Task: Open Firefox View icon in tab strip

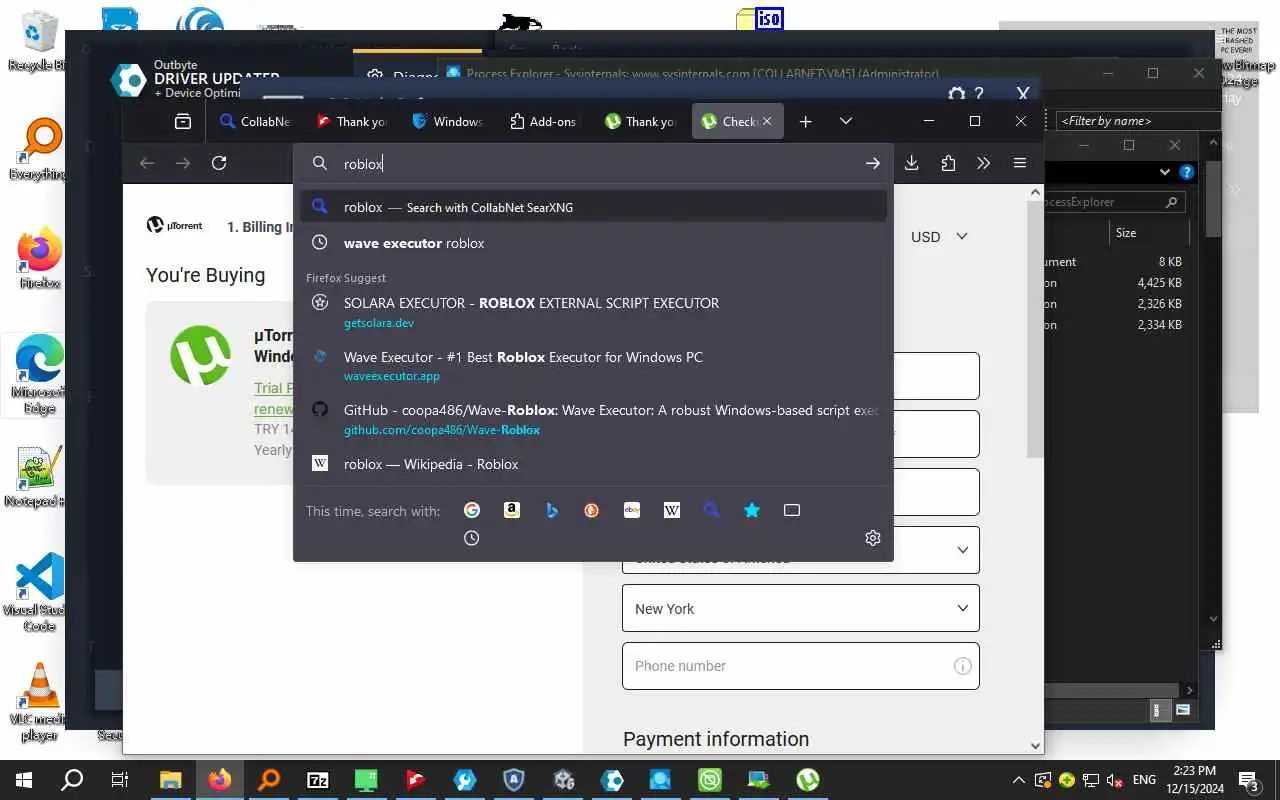Action: (x=183, y=121)
